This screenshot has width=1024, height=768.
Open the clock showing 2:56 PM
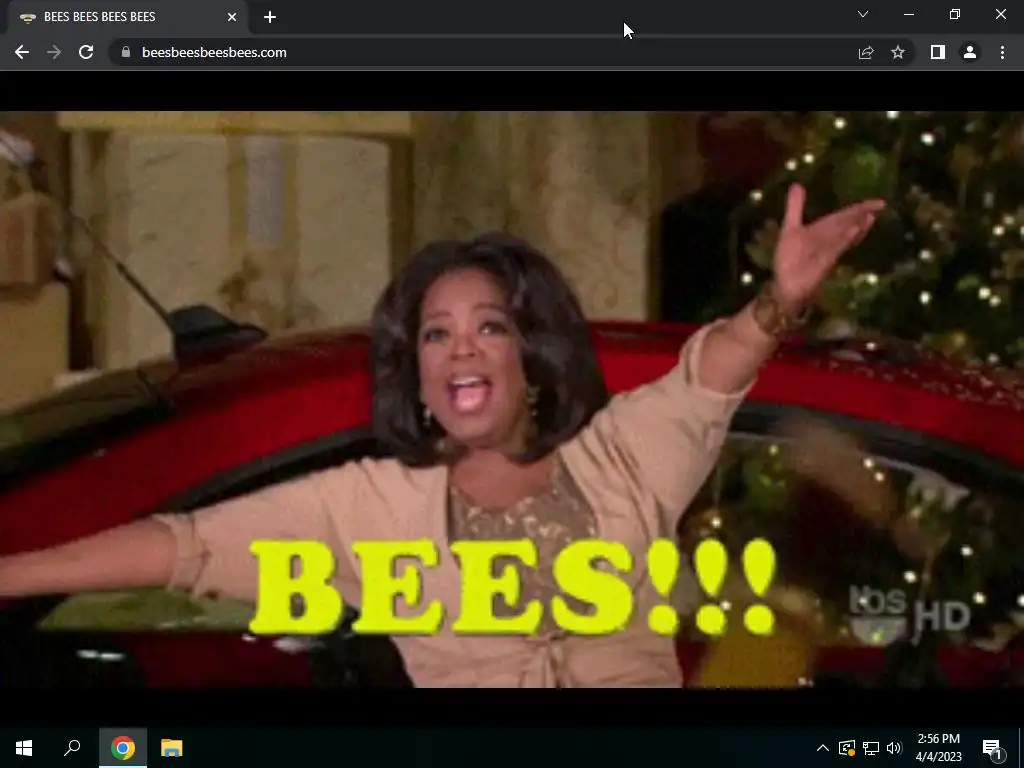click(938, 748)
